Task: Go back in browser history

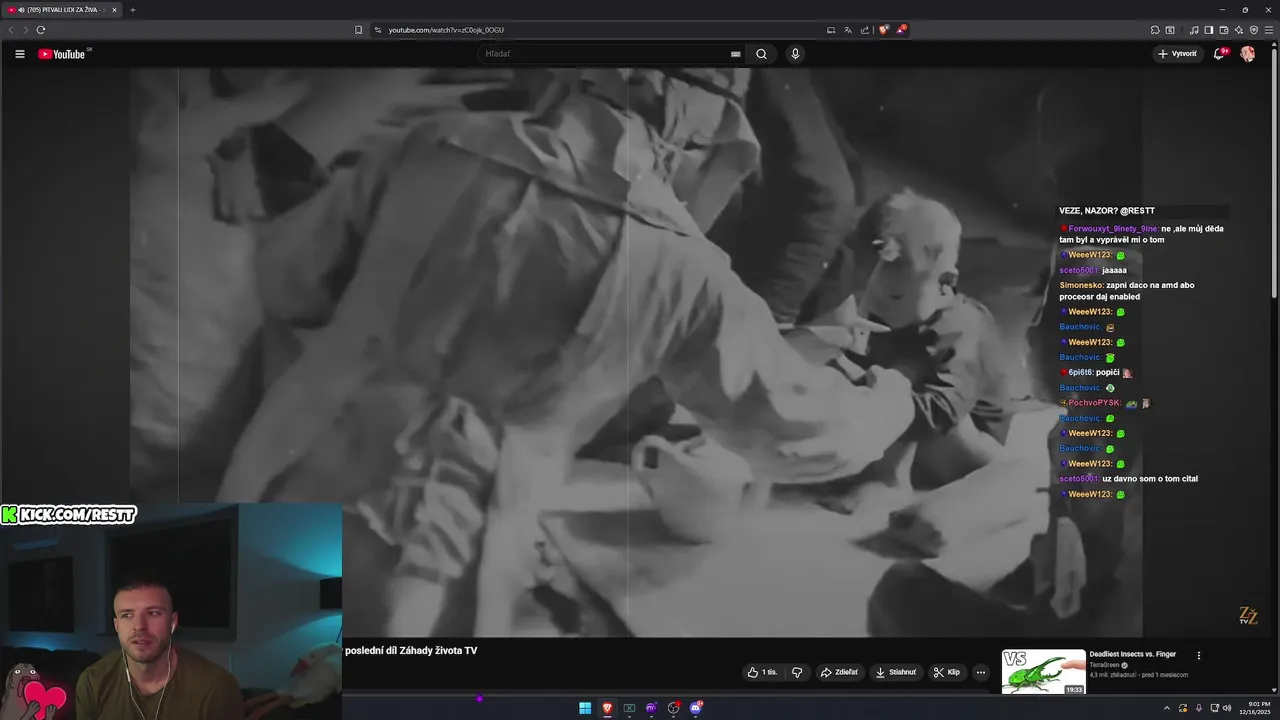Action: coord(11,30)
